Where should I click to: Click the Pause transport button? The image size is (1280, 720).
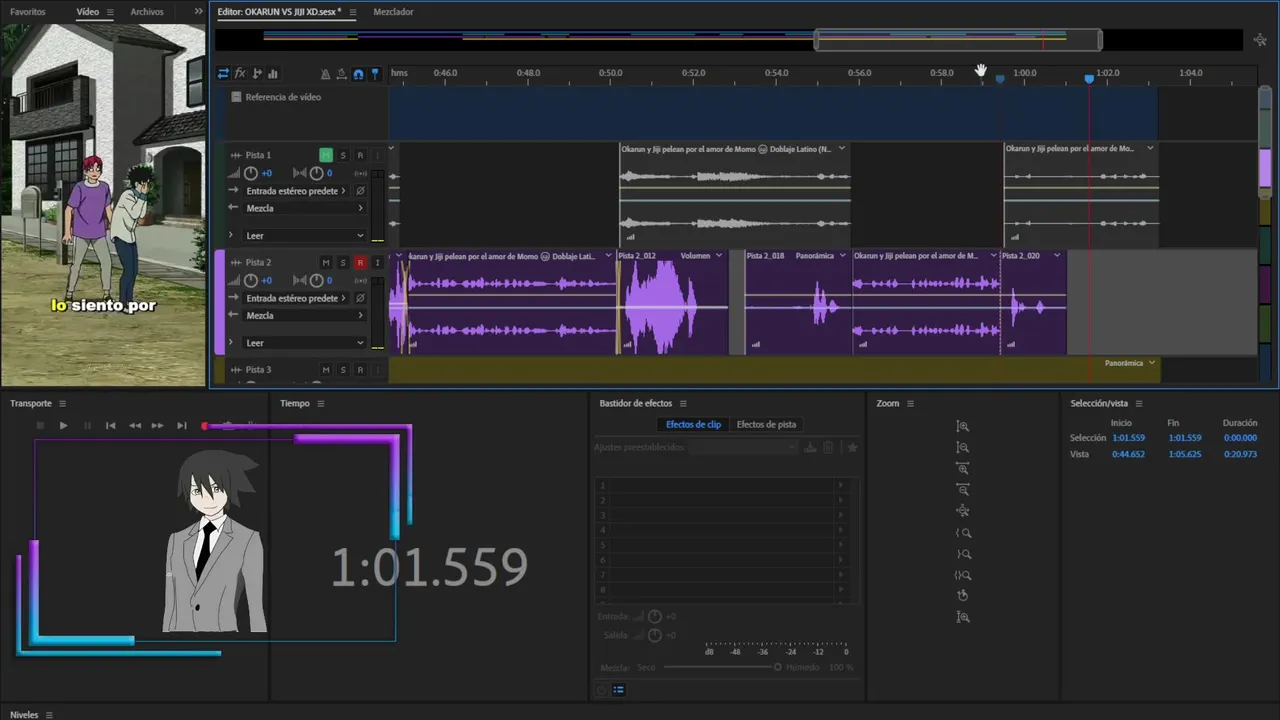coord(87,425)
